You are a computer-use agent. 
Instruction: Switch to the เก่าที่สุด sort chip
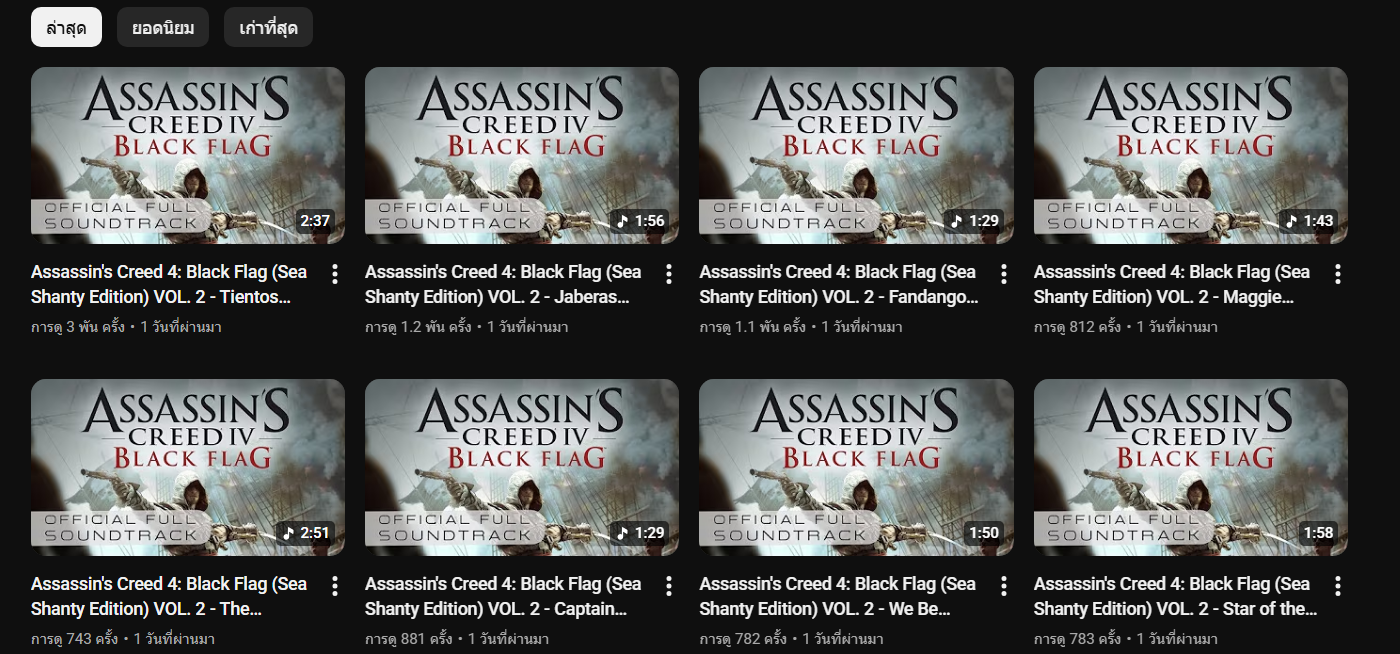[x=268, y=27]
